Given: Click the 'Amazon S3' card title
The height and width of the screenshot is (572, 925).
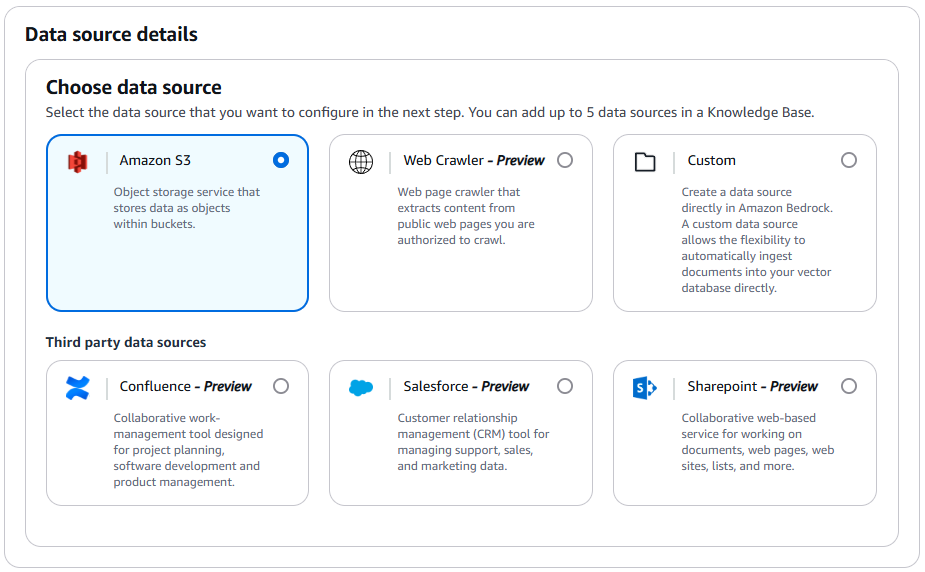Looking at the screenshot, I should coord(155,160).
